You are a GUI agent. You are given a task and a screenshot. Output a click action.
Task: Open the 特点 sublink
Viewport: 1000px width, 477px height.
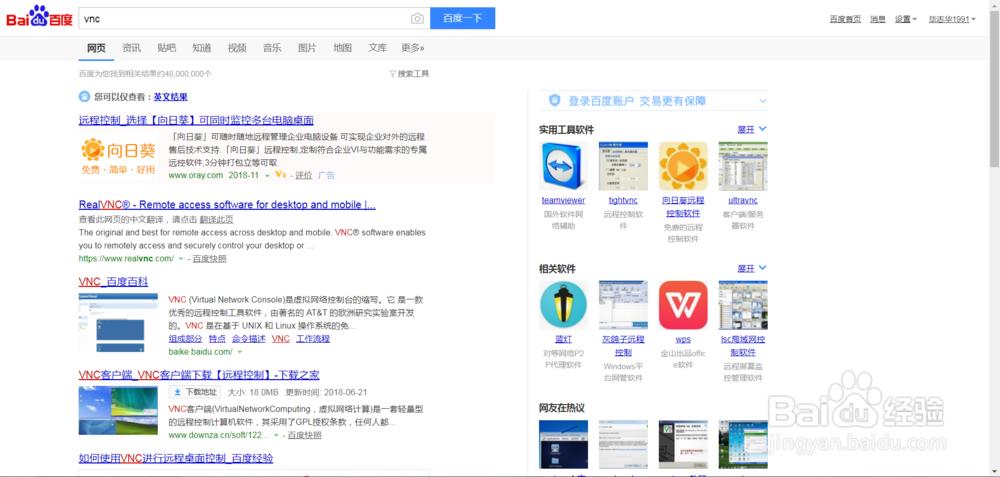coord(217,339)
